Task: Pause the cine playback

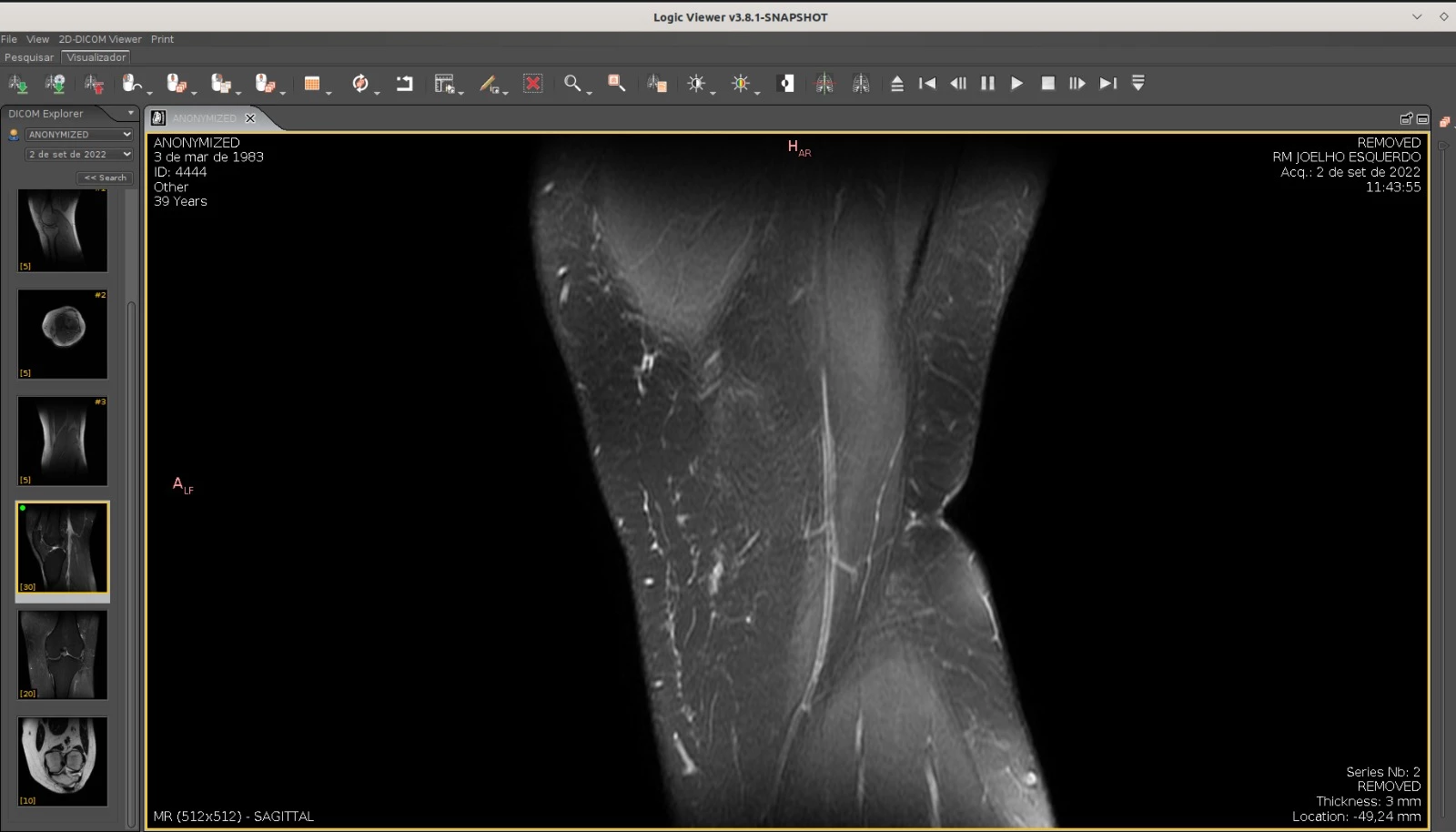Action: 987,84
